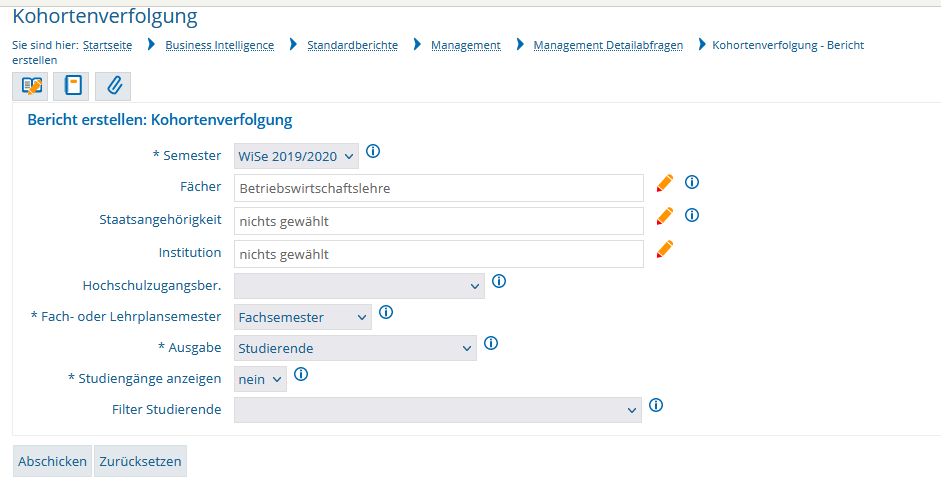Show info for the Semester field
This screenshot has width=941, height=485.
pyautogui.click(x=373, y=152)
